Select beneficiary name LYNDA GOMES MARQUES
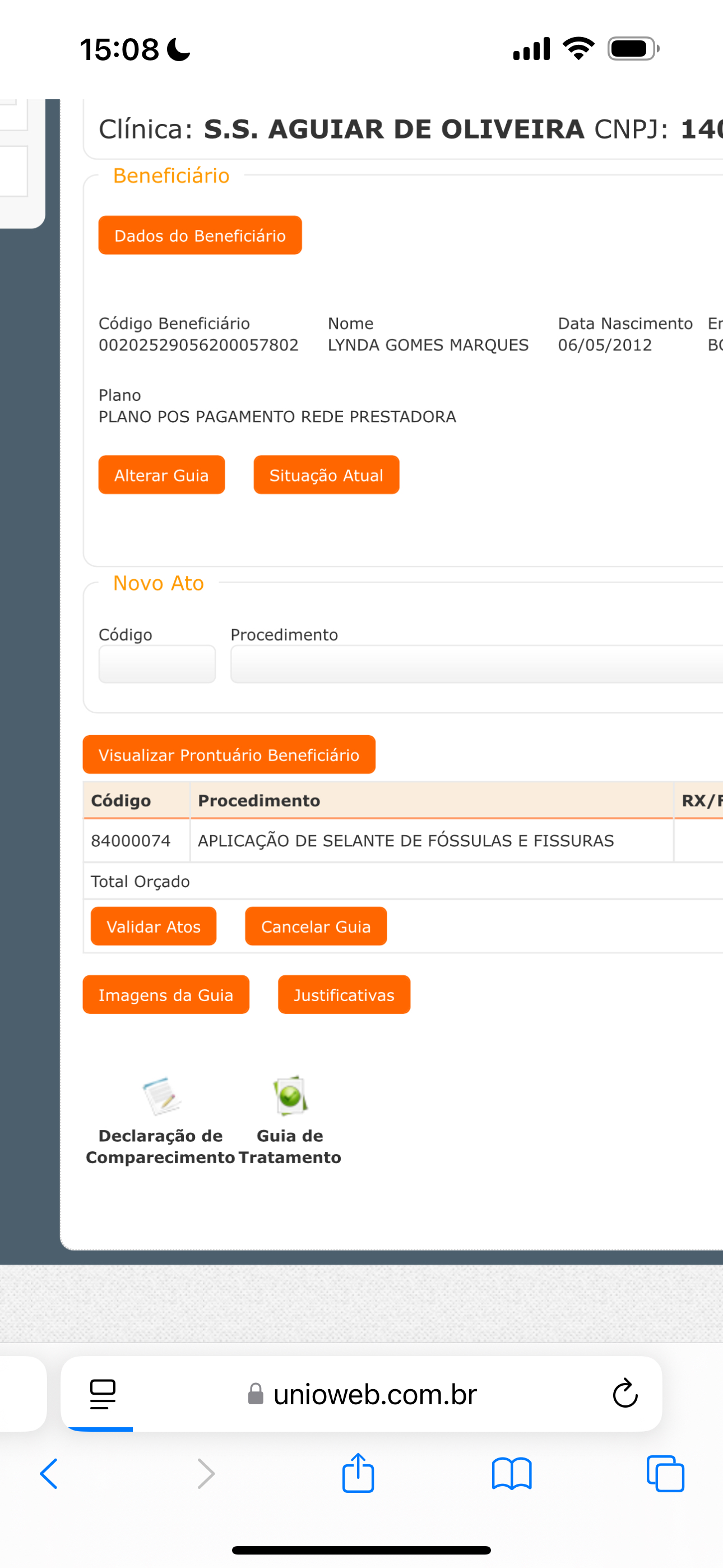The width and height of the screenshot is (723, 1568). 428,345
